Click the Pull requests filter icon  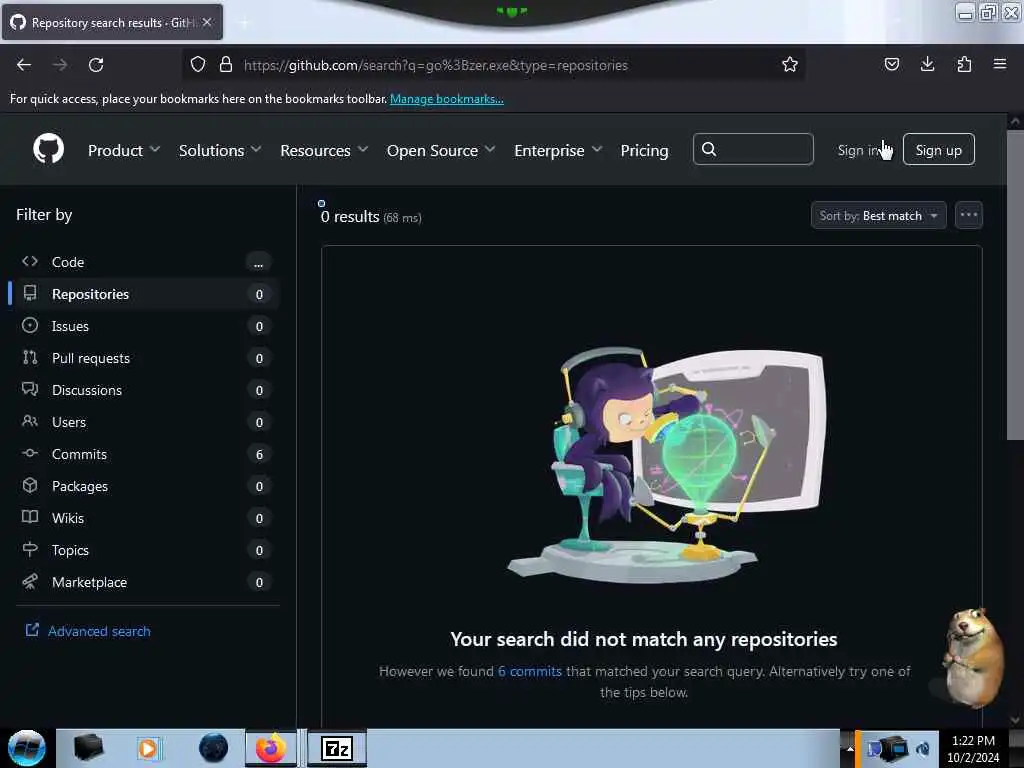point(29,357)
